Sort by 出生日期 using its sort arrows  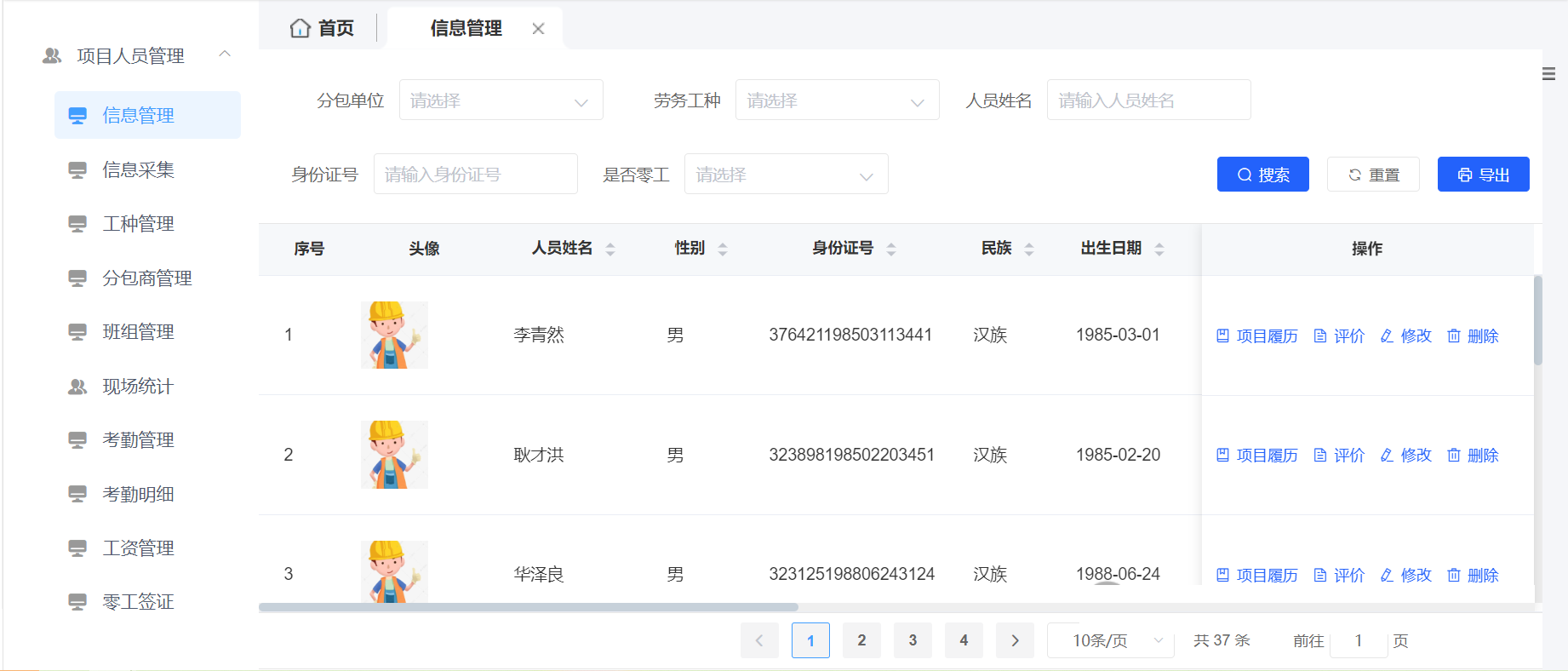tap(1159, 249)
